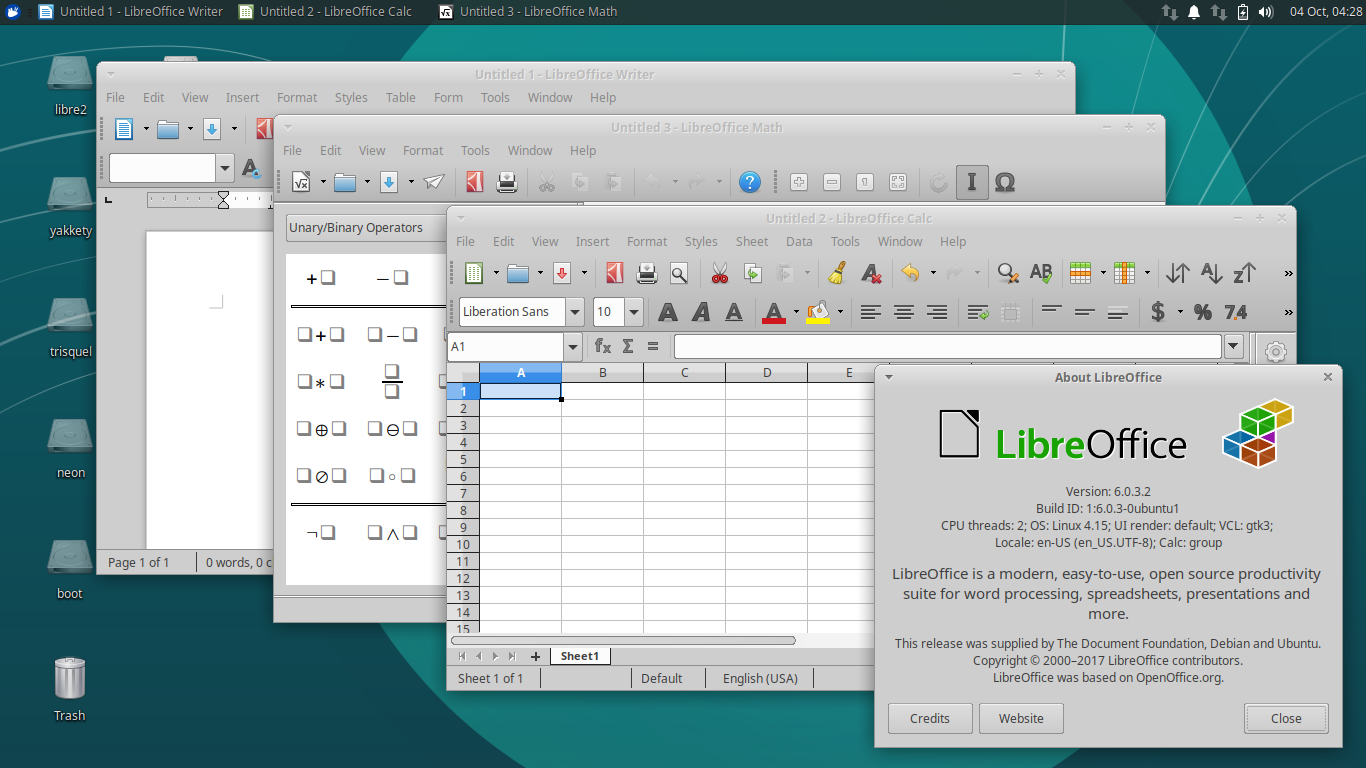Open Symbols omega icon in Math toolbar
The width and height of the screenshot is (1366, 768).
click(x=1005, y=182)
